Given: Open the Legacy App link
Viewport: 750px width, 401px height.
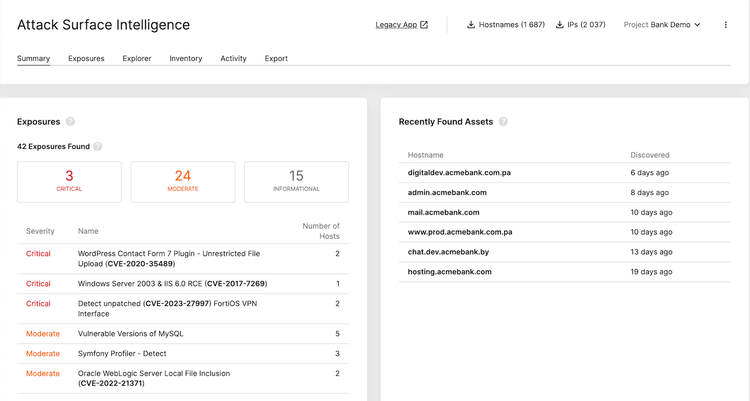Looking at the screenshot, I should [396, 25].
